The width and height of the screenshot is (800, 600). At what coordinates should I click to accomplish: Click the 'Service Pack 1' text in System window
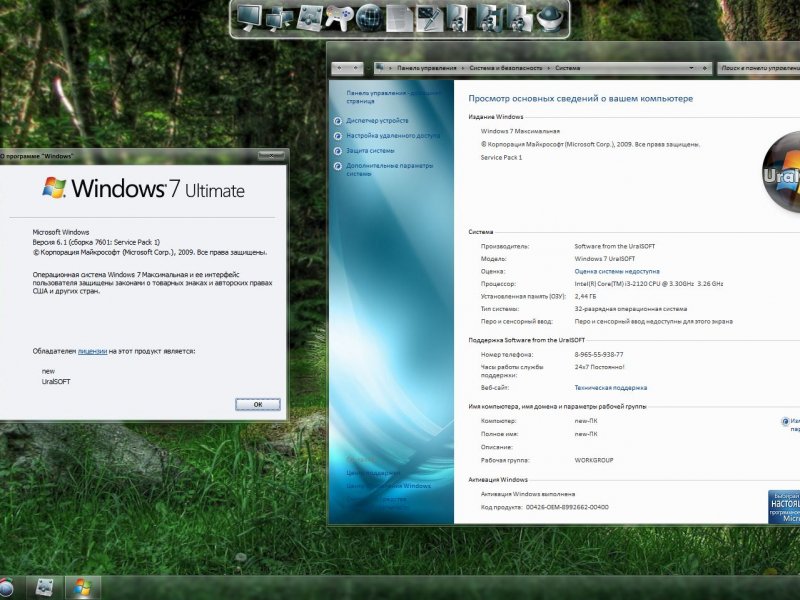pos(501,158)
